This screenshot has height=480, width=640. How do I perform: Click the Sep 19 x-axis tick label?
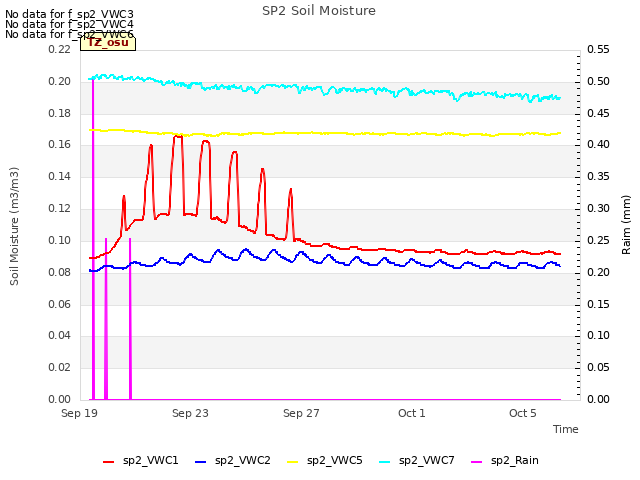click(x=79, y=413)
